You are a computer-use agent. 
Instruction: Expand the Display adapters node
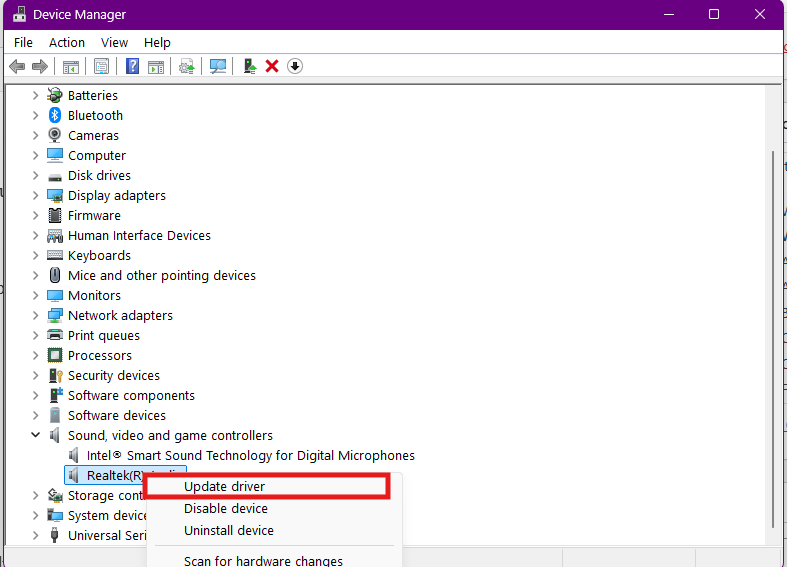pyautogui.click(x=36, y=196)
